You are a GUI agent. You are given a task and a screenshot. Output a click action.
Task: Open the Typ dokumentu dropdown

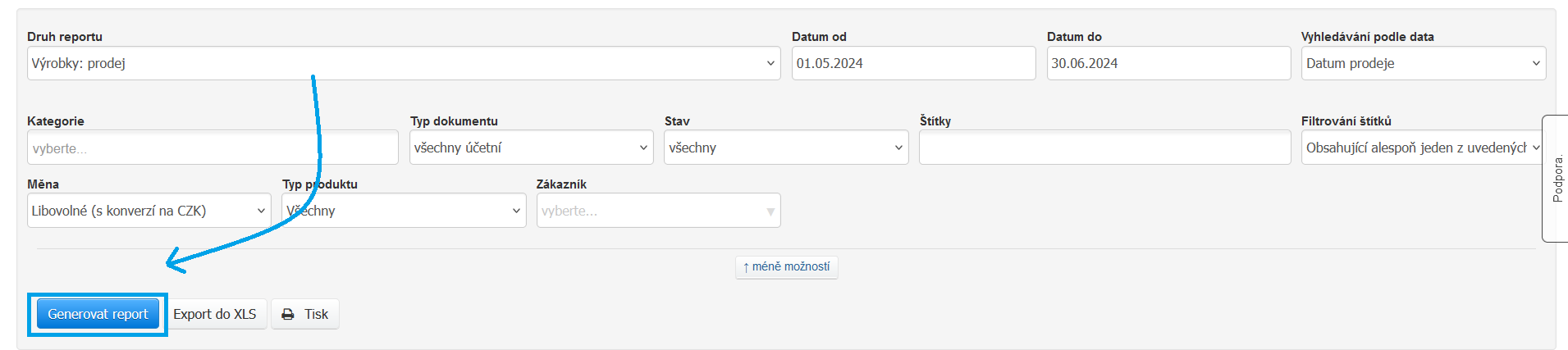[x=531, y=148]
